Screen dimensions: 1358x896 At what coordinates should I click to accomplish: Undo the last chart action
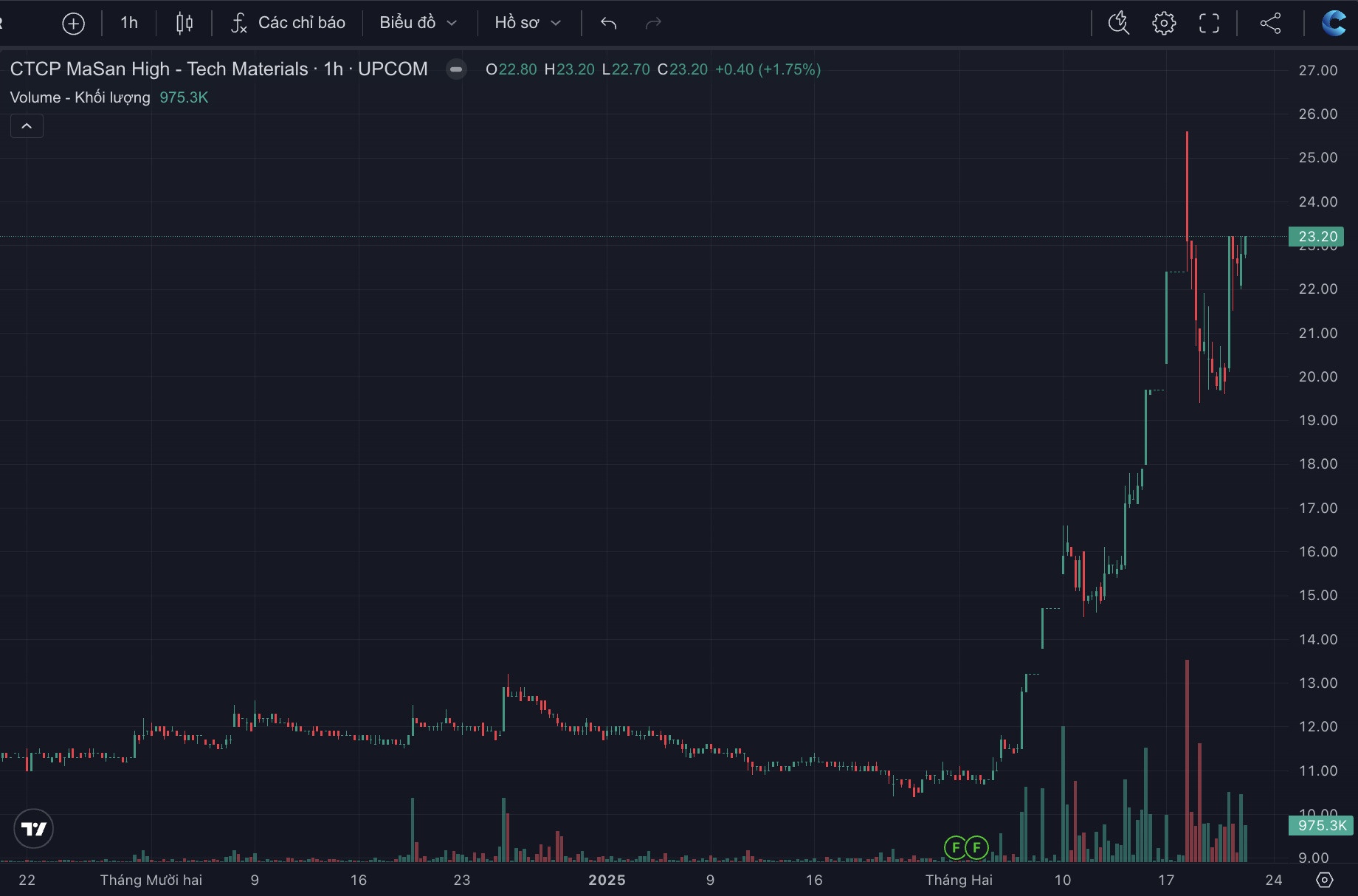(609, 24)
